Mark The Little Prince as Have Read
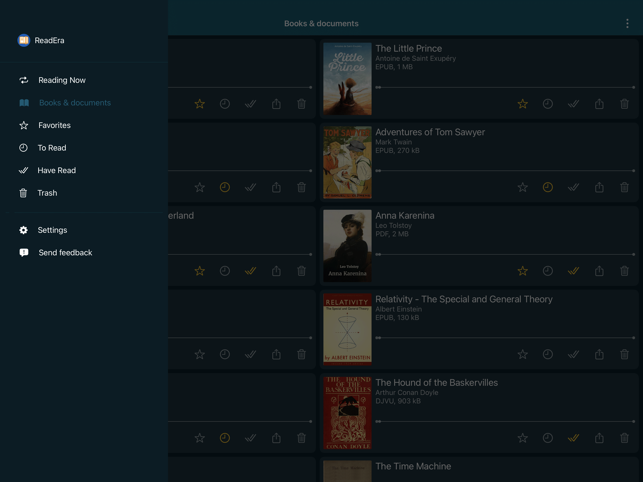 pos(573,104)
